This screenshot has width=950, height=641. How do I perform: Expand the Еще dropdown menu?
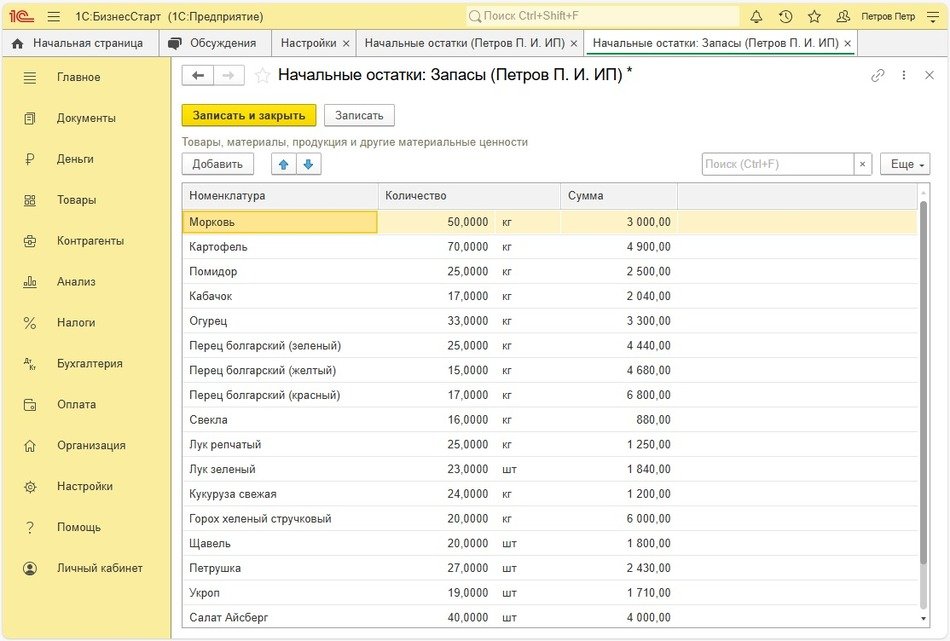(904, 164)
